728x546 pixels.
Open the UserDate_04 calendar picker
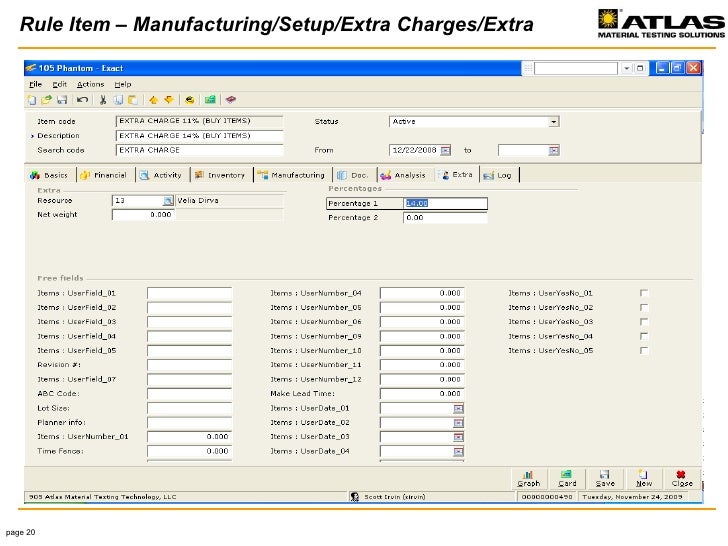point(458,451)
